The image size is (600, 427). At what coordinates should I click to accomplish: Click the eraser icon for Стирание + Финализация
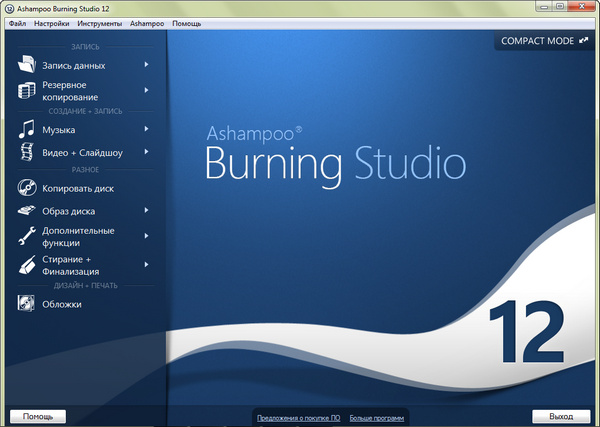(x=26, y=266)
